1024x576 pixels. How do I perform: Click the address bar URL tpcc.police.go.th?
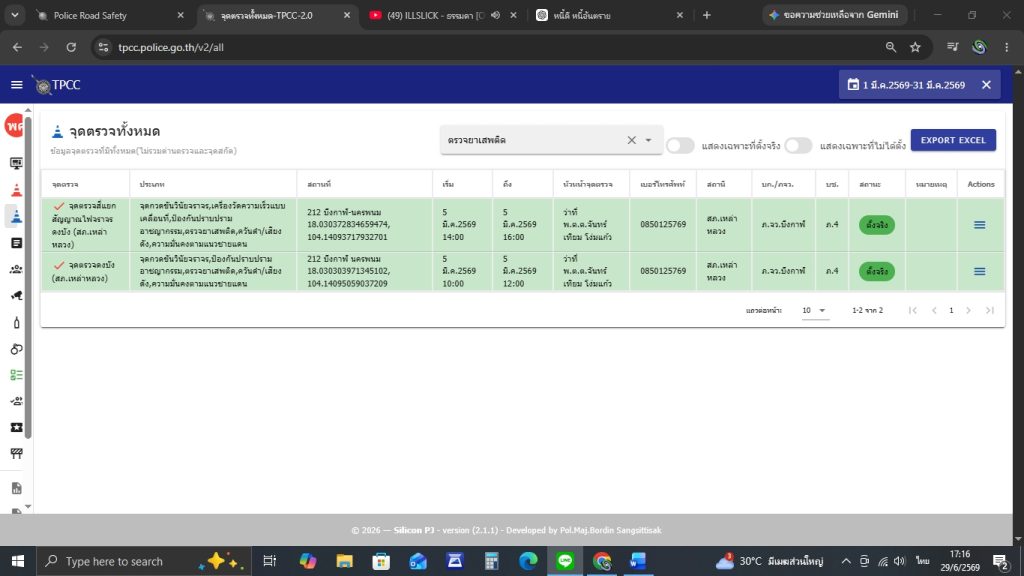(171, 47)
